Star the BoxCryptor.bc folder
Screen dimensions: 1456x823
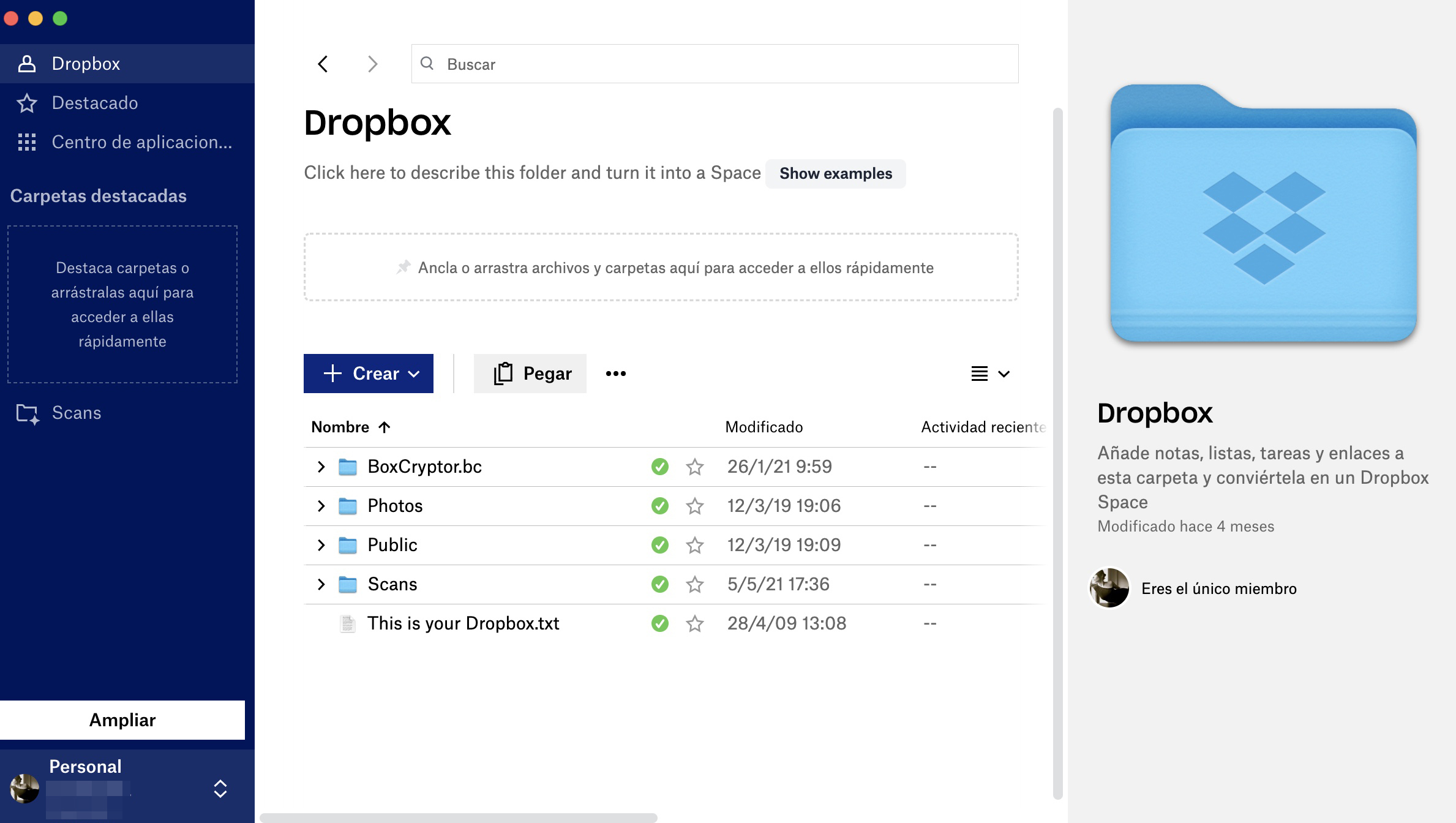coord(694,467)
